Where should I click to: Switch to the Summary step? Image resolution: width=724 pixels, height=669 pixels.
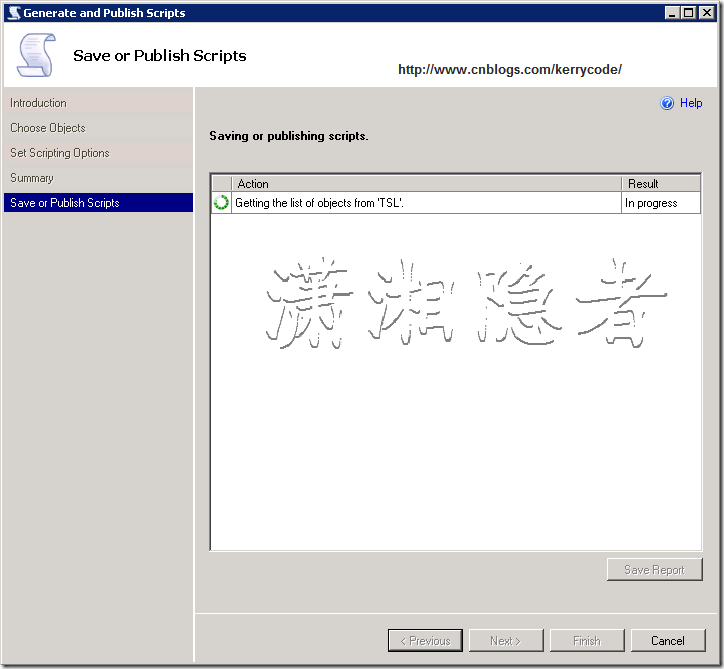point(32,178)
